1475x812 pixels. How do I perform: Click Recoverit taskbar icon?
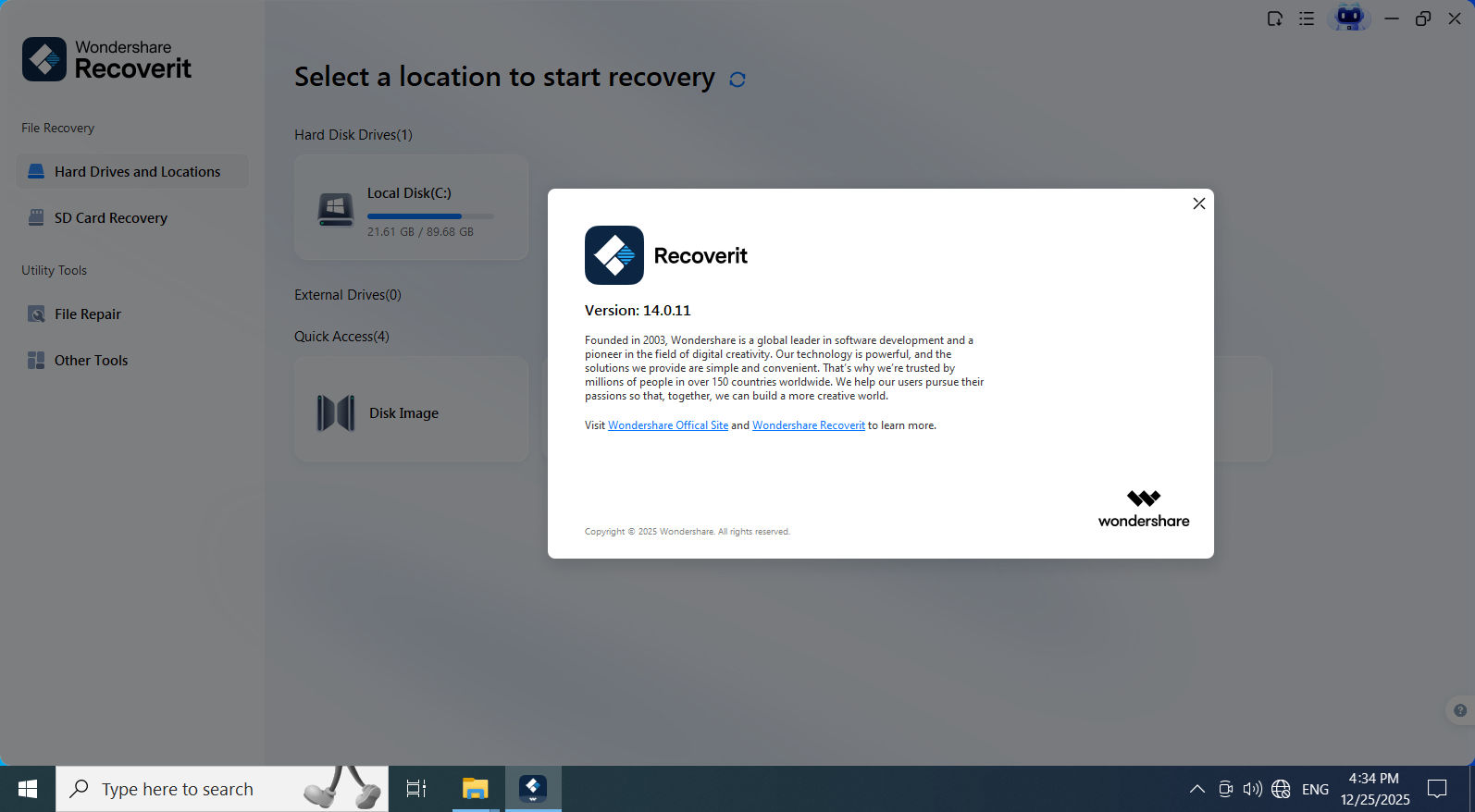click(x=533, y=789)
